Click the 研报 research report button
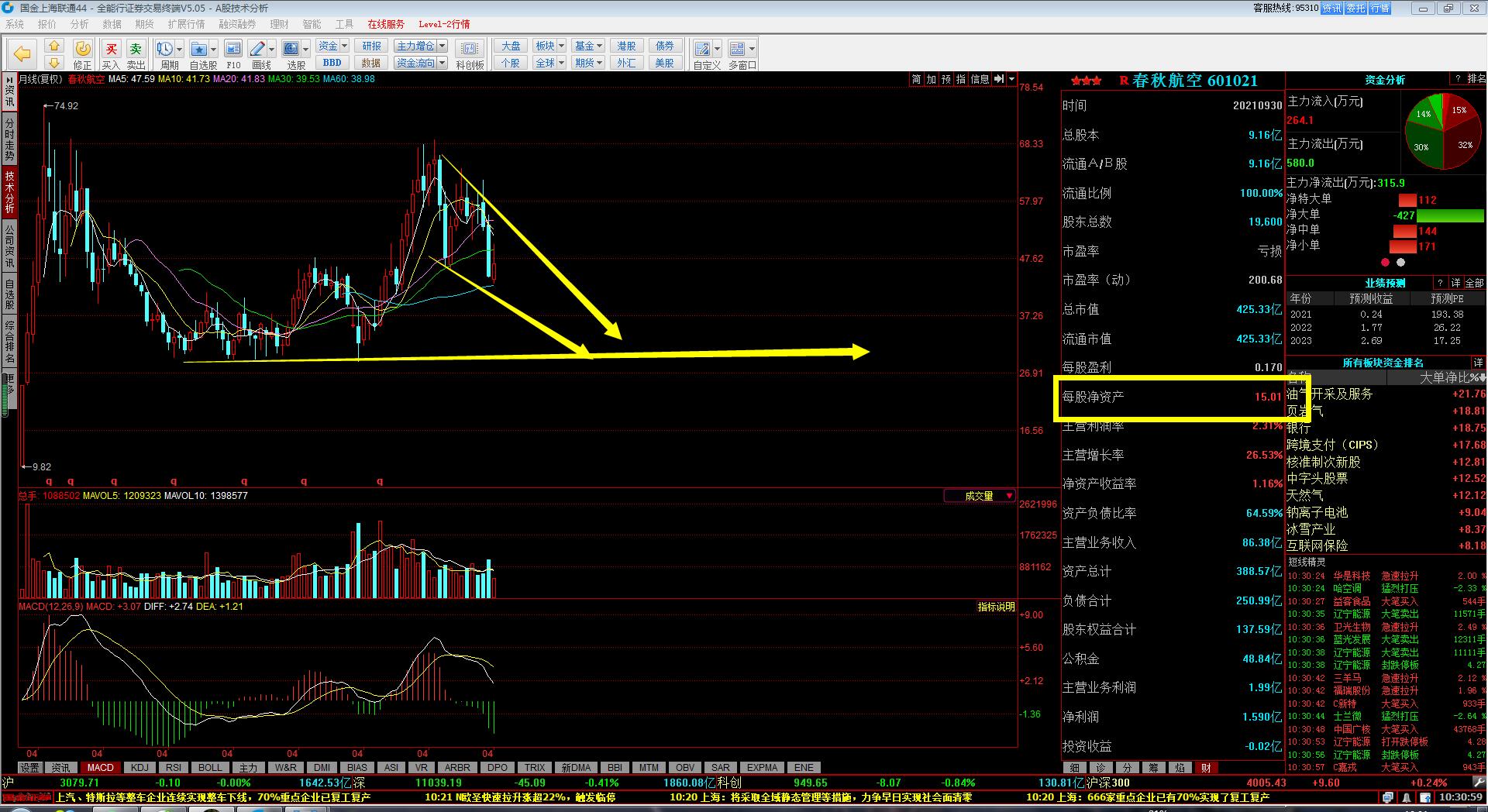Viewport: 1488px width, 812px height. 371,46
